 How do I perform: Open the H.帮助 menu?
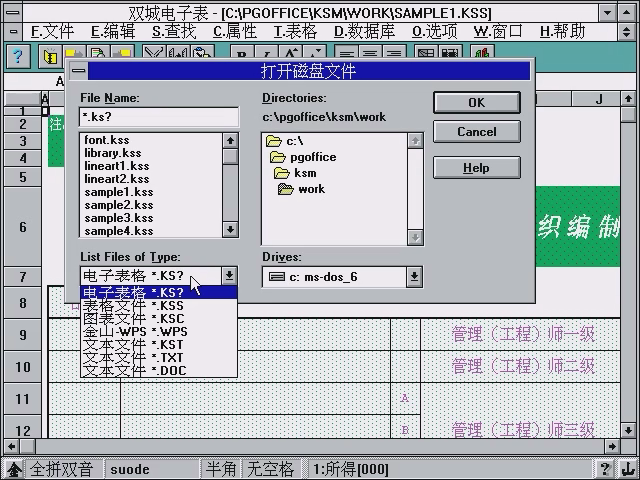click(x=562, y=31)
